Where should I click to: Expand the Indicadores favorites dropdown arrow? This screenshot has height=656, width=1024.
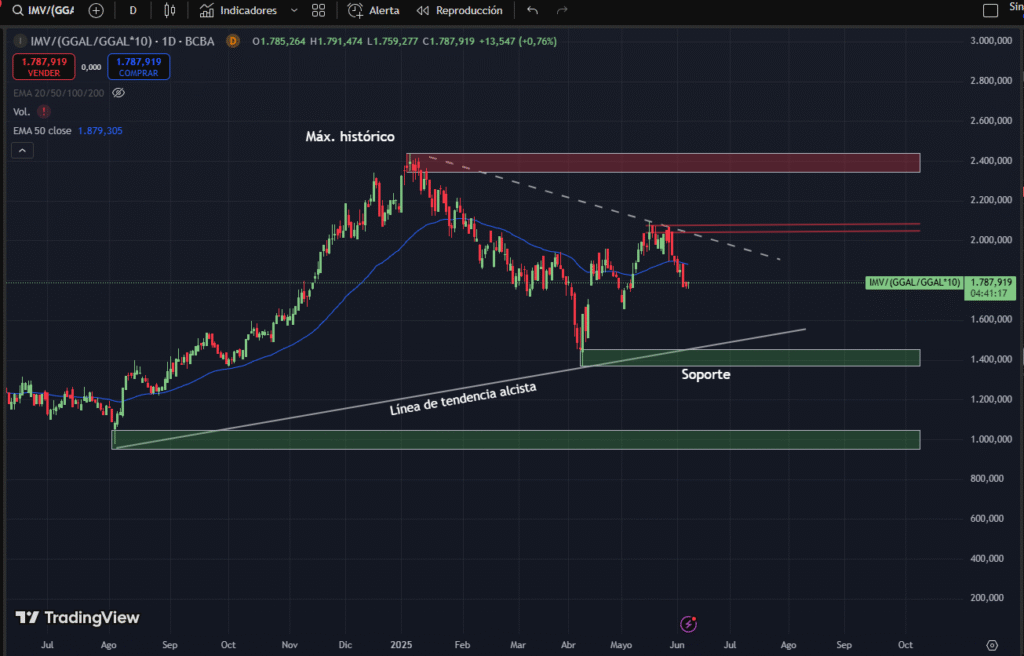pos(293,10)
